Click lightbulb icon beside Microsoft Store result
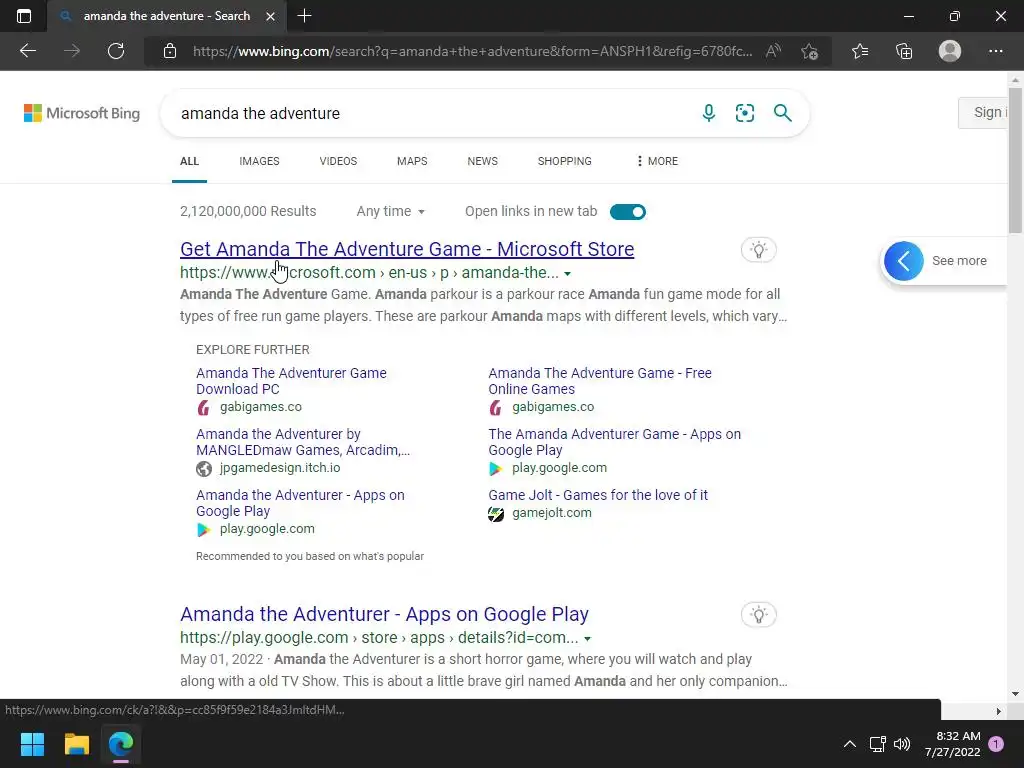 (x=758, y=249)
